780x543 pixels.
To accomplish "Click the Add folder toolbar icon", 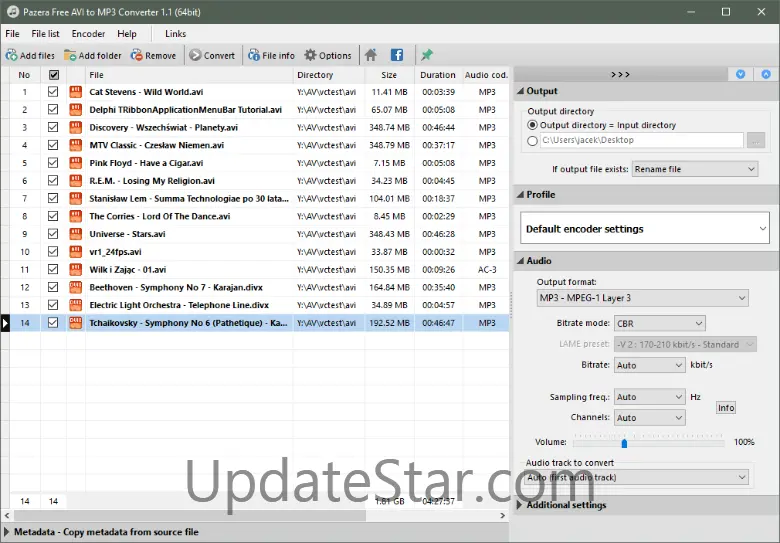I will pyautogui.click(x=70, y=55).
